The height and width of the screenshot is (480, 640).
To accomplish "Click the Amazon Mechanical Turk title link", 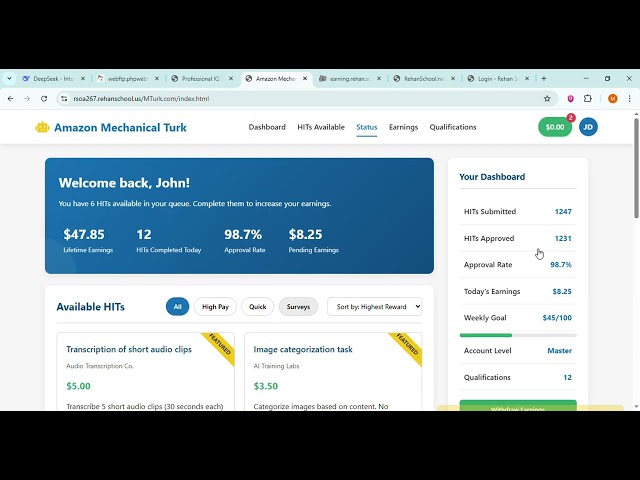I will click(120, 127).
